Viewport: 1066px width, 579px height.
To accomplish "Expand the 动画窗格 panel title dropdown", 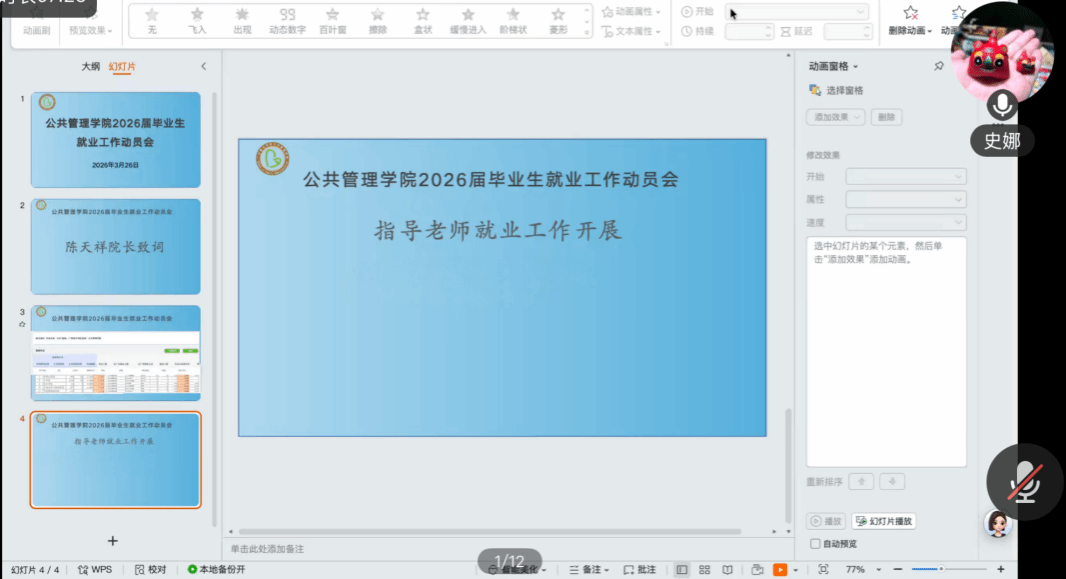I will pyautogui.click(x=834, y=66).
